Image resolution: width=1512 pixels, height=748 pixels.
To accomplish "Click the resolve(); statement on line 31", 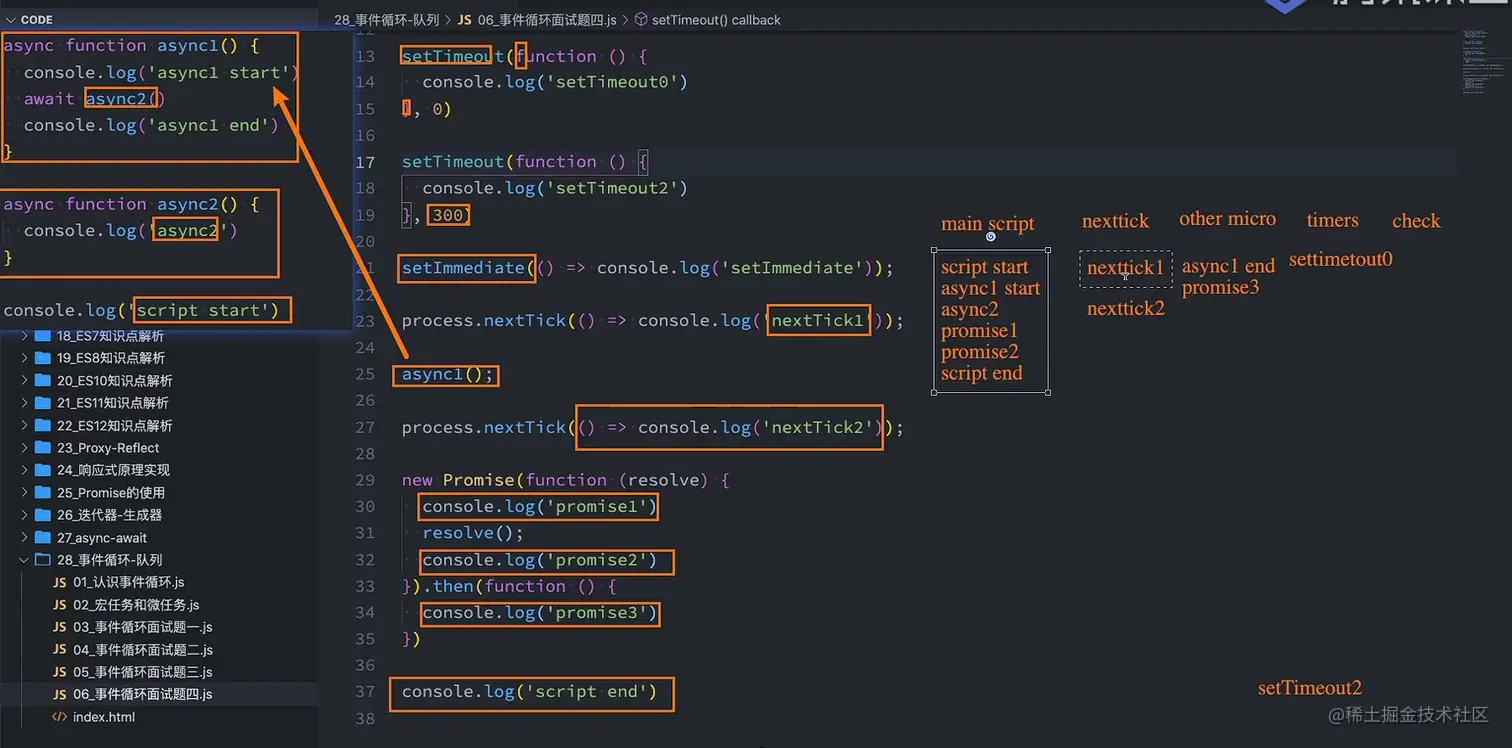I will (x=473, y=533).
